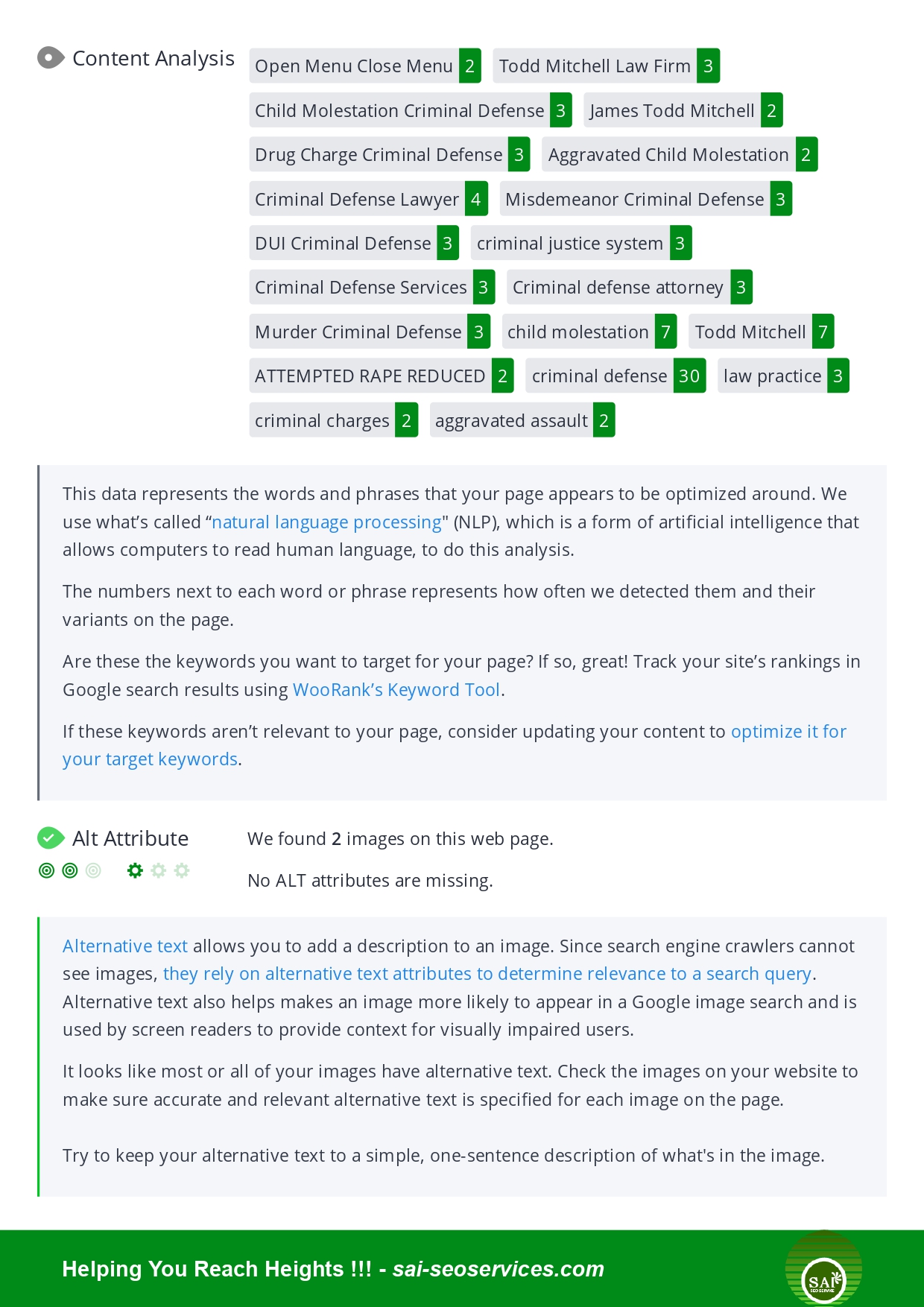This screenshot has height=1307, width=924.
Task: Click the dark green gear icon
Action: 135,870
